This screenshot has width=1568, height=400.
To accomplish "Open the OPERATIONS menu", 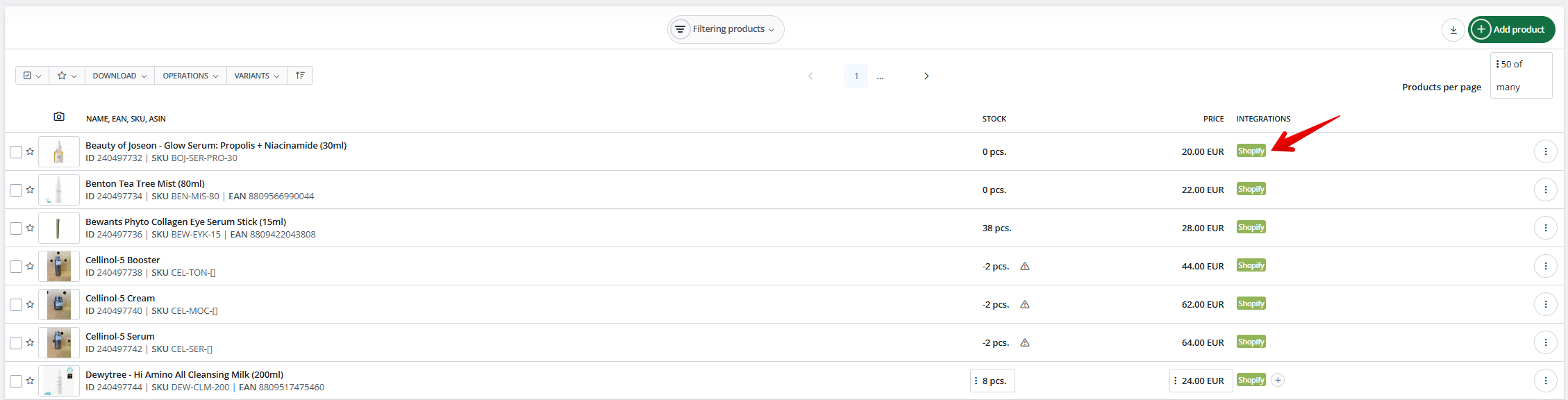I will pos(190,76).
